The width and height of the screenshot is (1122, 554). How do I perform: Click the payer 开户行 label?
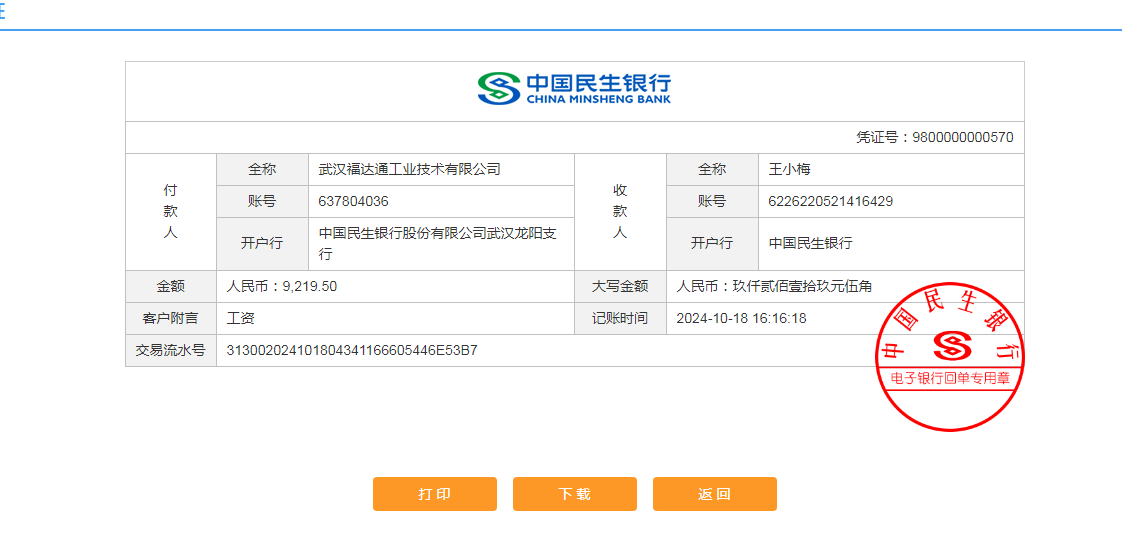pyautogui.click(x=262, y=244)
